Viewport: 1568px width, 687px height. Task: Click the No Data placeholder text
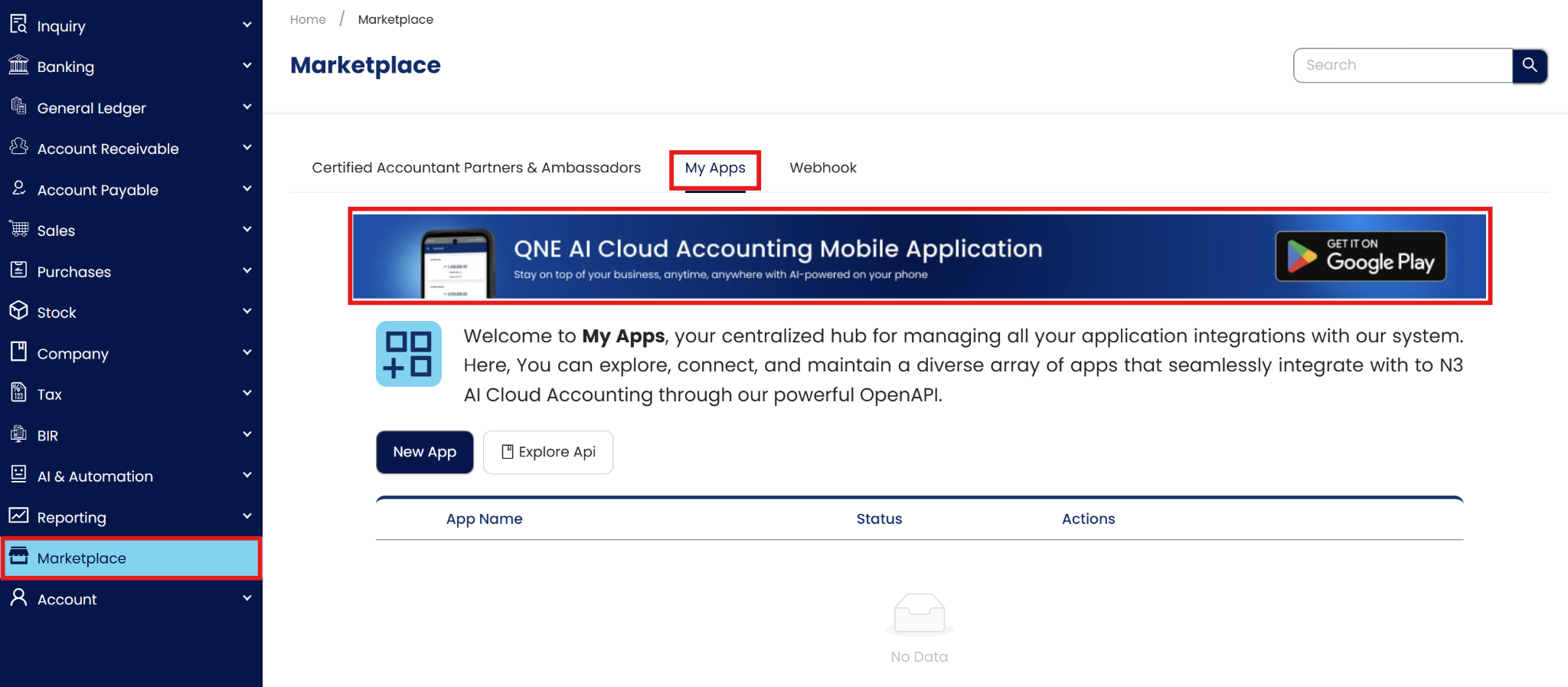tap(919, 657)
